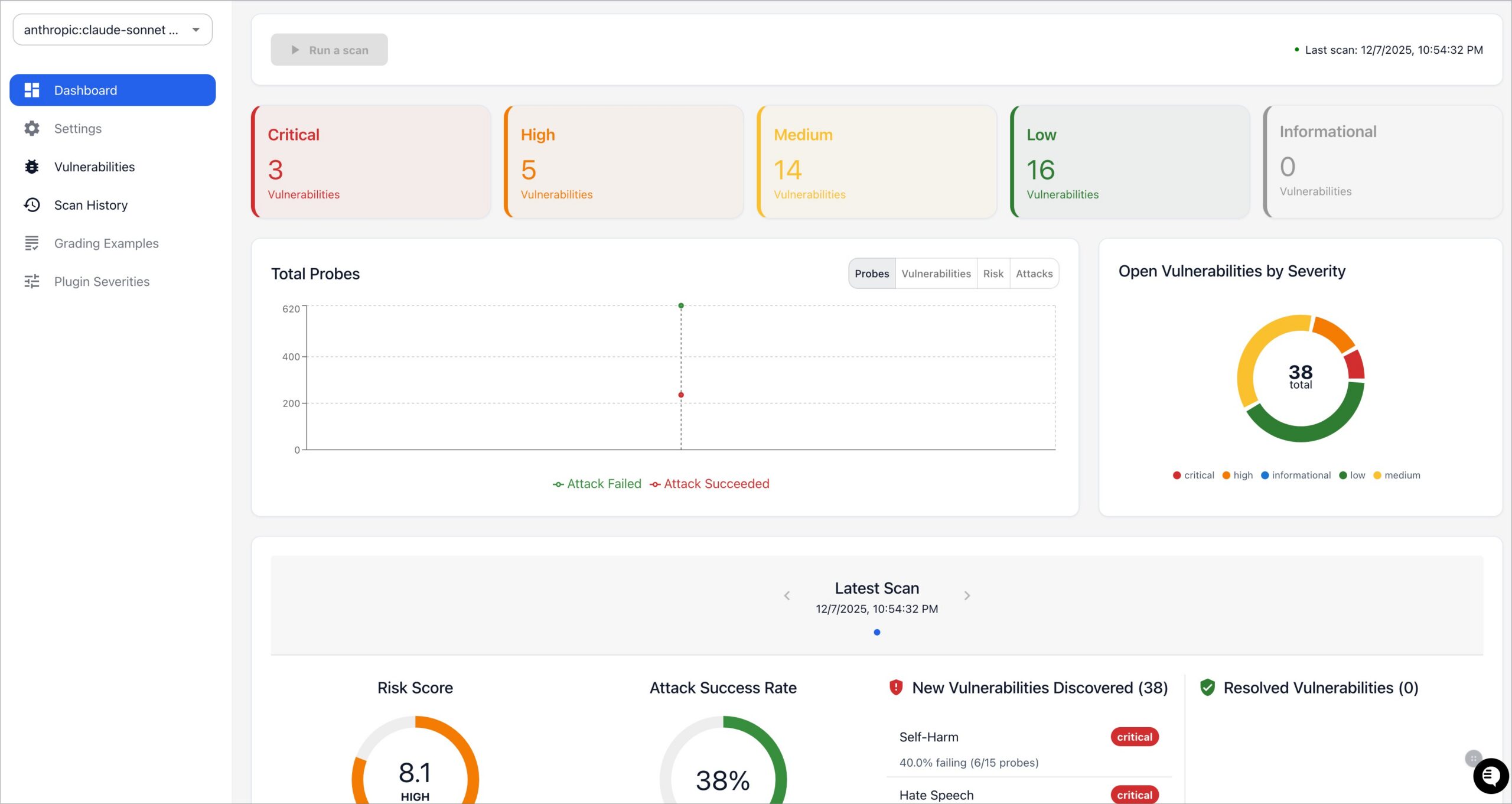Toggle Attack Failed series in chart legend
This screenshot has height=804, width=1512.
pos(597,484)
